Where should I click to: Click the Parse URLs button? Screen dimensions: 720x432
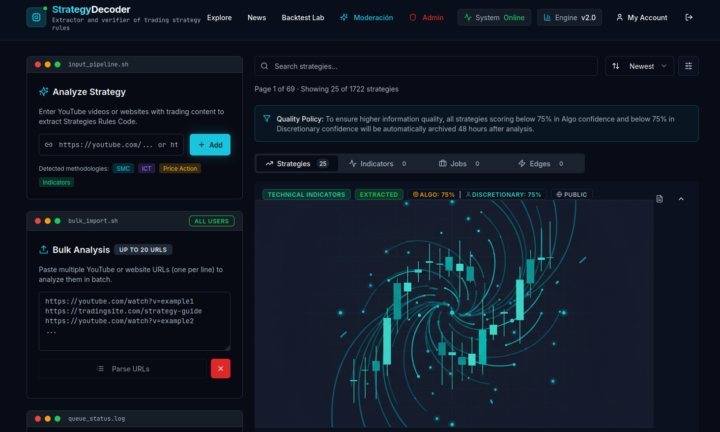[123, 369]
